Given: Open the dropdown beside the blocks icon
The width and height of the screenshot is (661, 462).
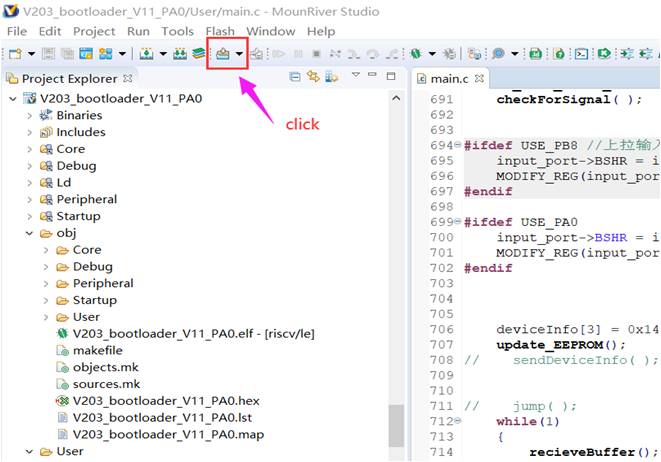Looking at the screenshot, I should point(122,54).
